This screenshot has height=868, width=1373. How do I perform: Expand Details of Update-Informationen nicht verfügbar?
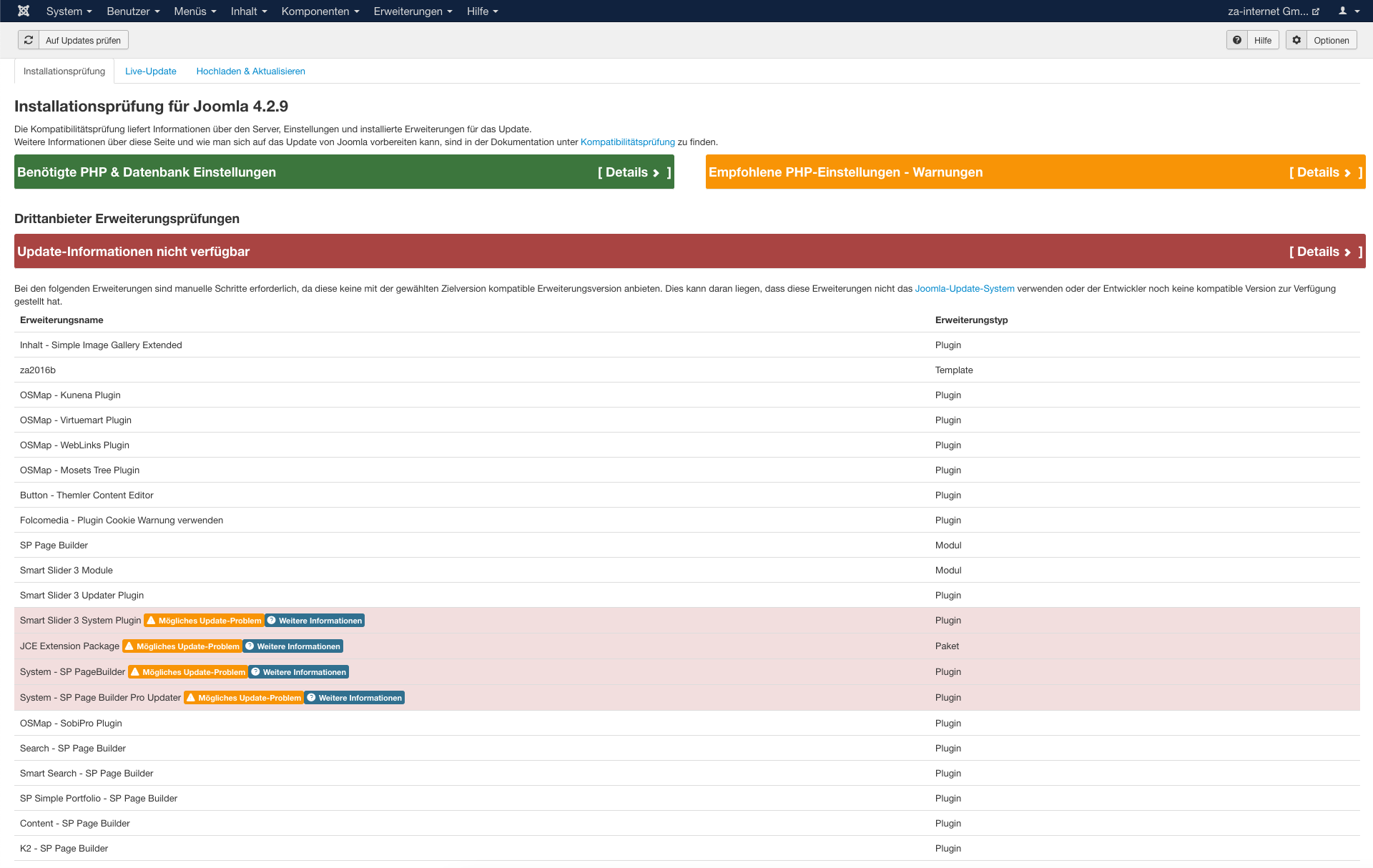point(1326,252)
